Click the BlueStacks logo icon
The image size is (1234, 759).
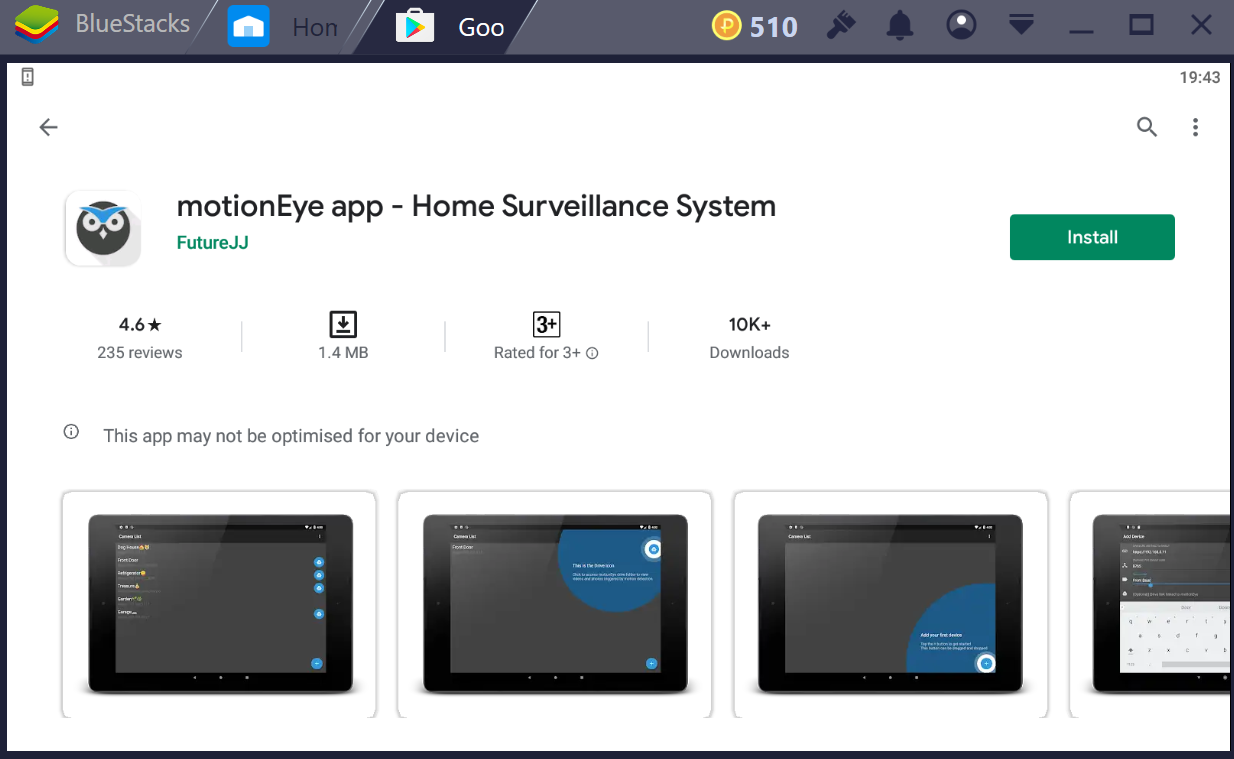(35, 26)
